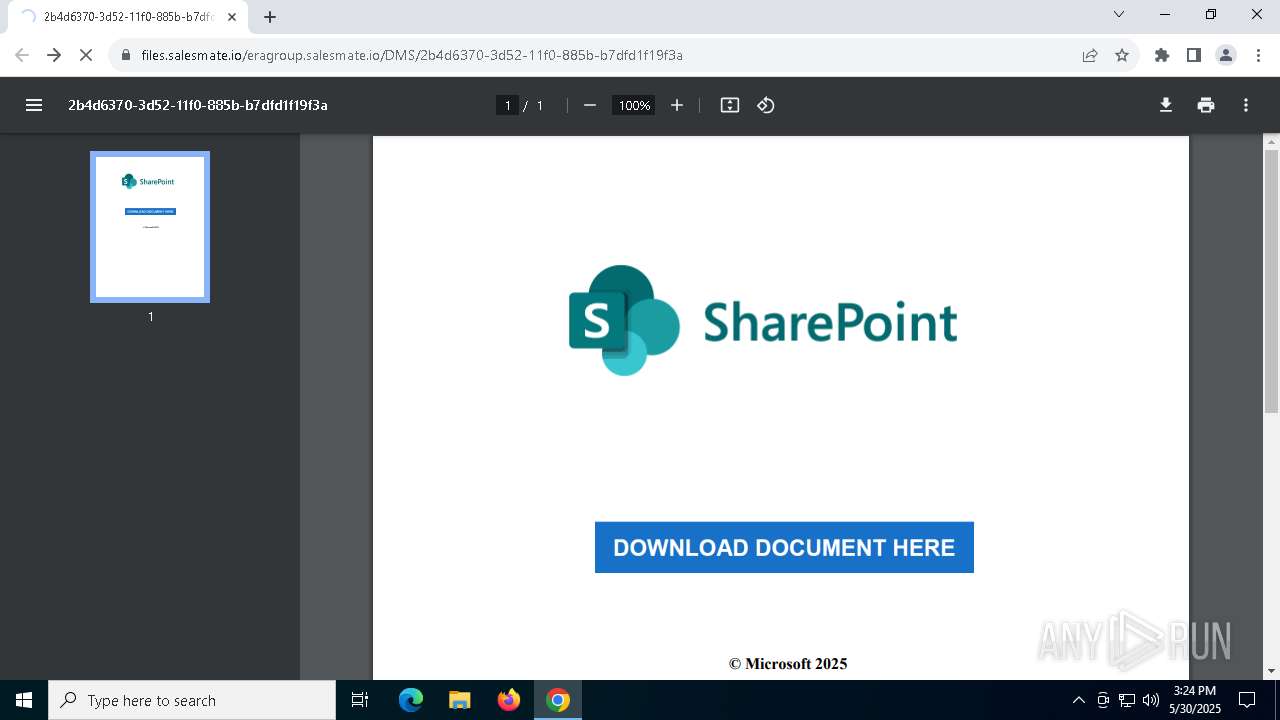Click the vertical scrollbar thumb
The width and height of the screenshot is (1280, 720).
(1271, 281)
